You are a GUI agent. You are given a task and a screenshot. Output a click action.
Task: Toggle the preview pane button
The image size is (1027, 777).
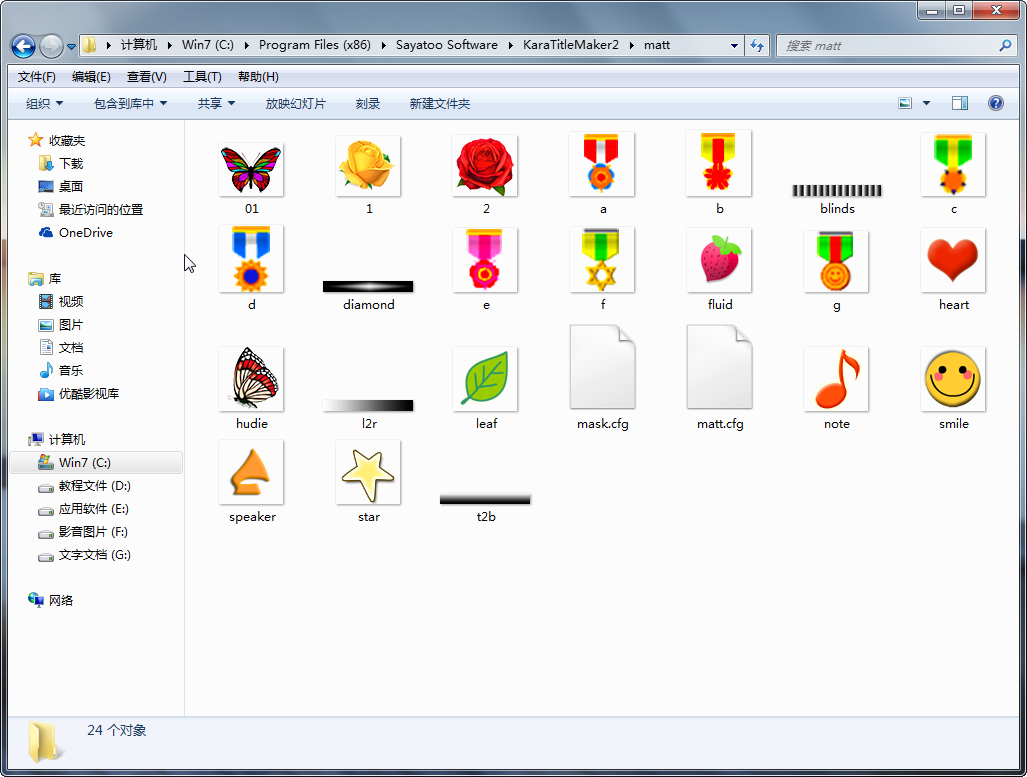(960, 103)
